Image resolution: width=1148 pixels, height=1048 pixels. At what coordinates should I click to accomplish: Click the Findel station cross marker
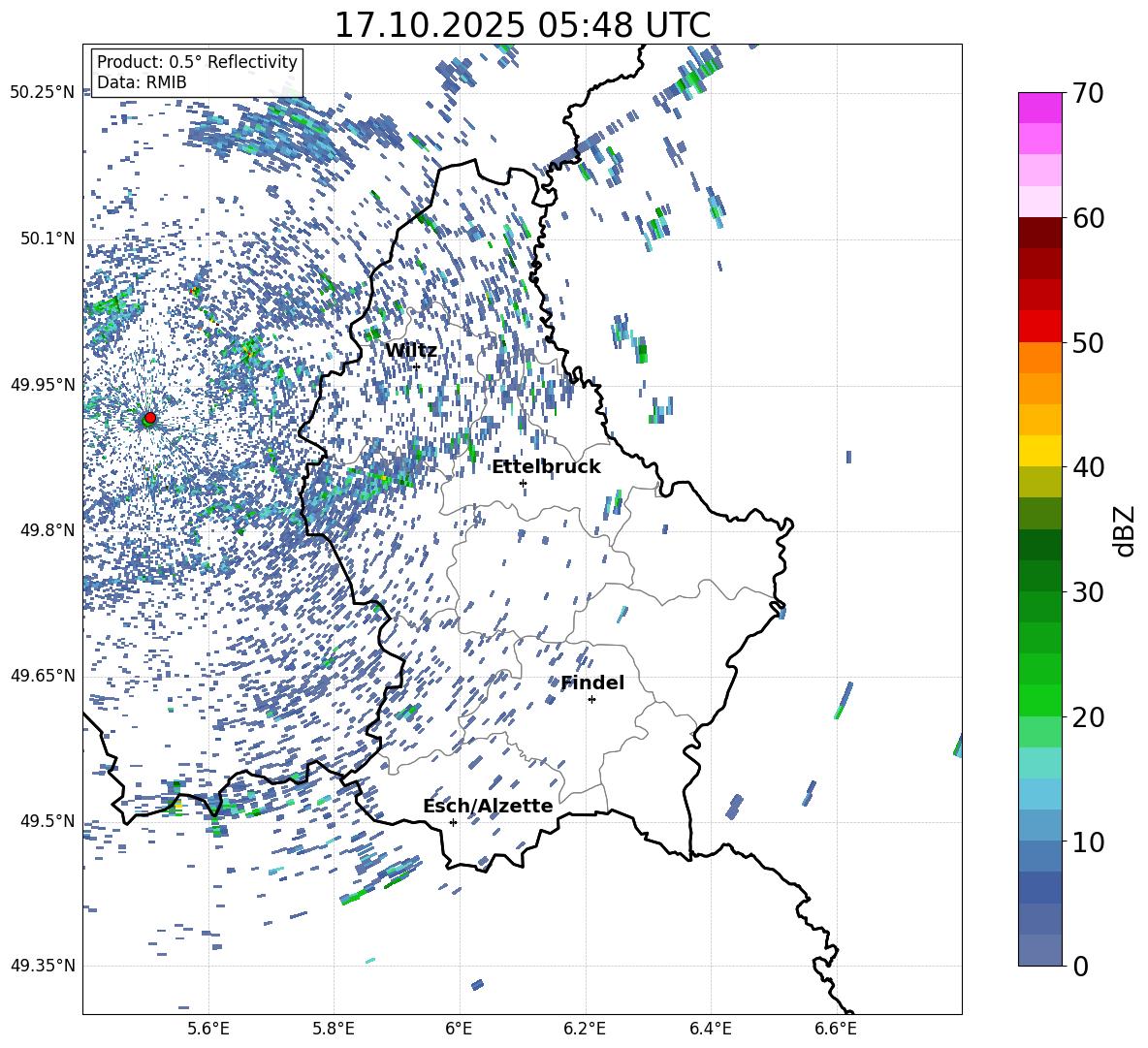click(591, 699)
